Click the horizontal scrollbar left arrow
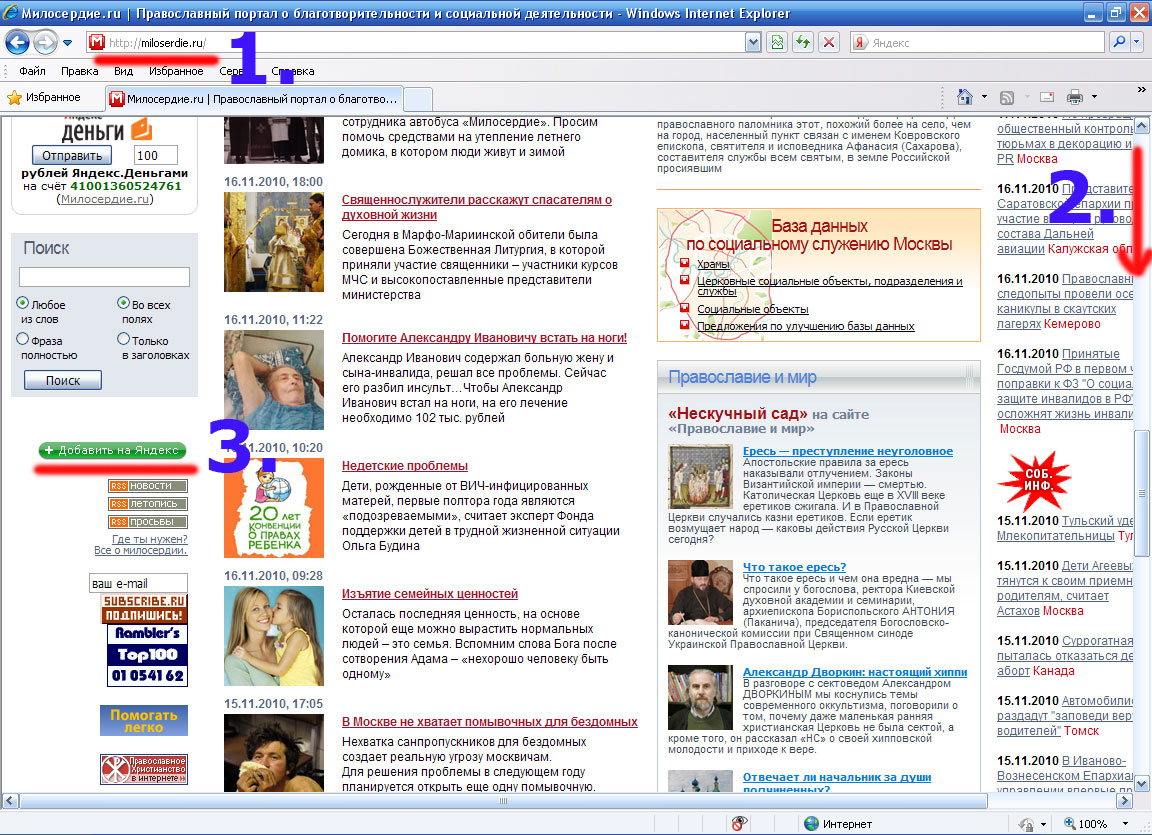 [10, 800]
